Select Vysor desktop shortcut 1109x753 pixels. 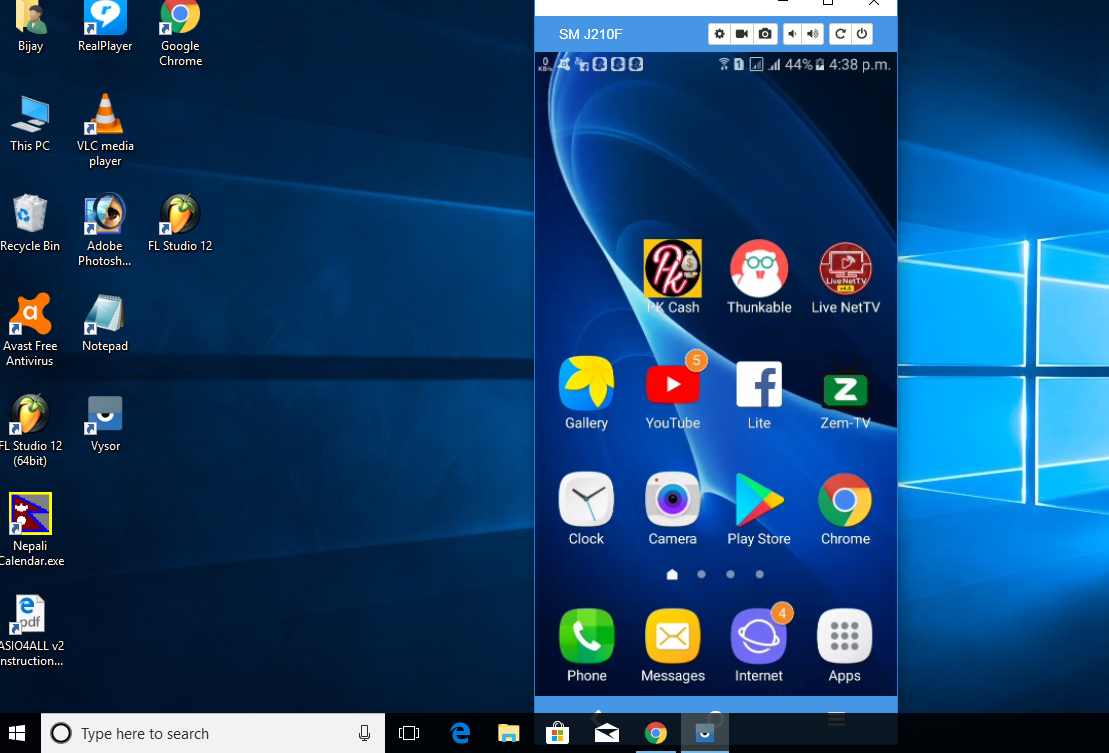tap(105, 424)
